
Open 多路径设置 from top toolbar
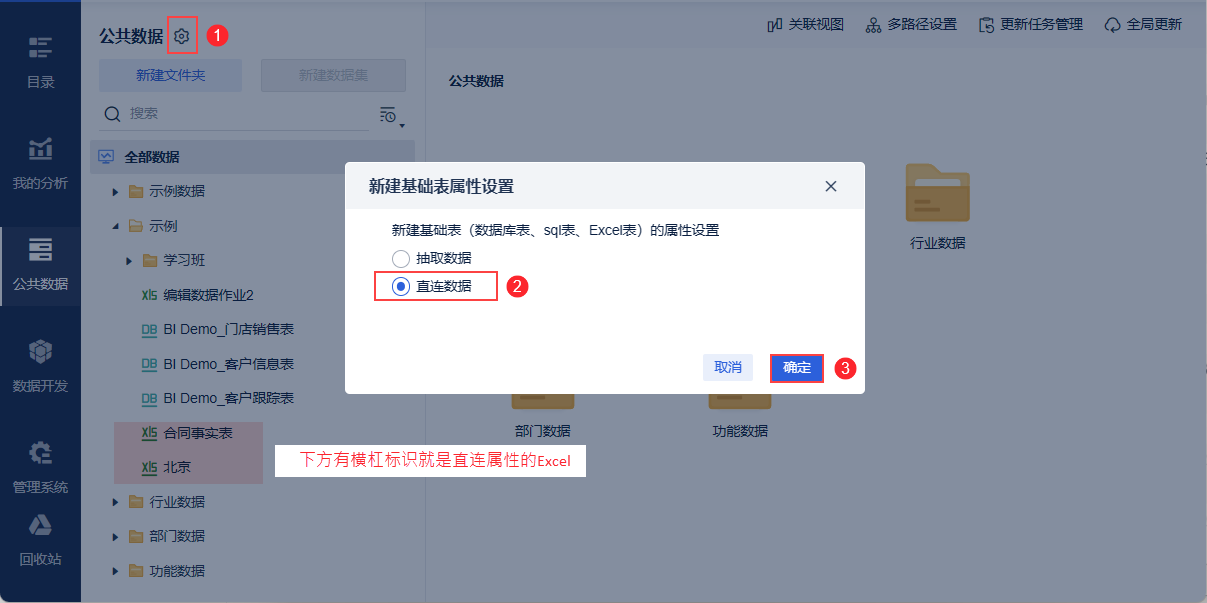(x=911, y=24)
